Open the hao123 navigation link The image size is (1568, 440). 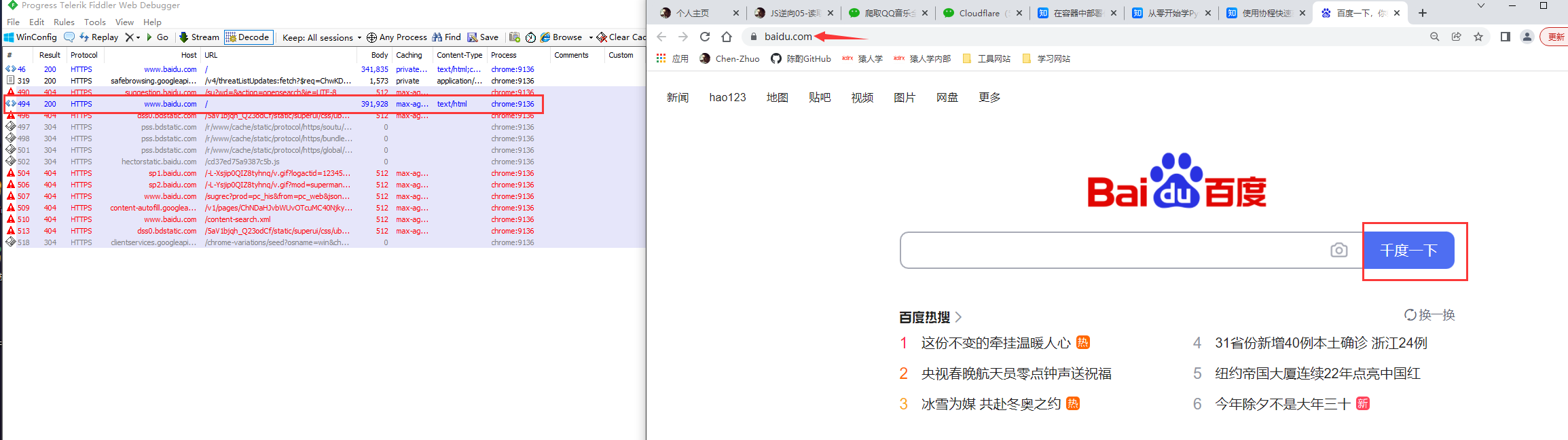tap(727, 98)
